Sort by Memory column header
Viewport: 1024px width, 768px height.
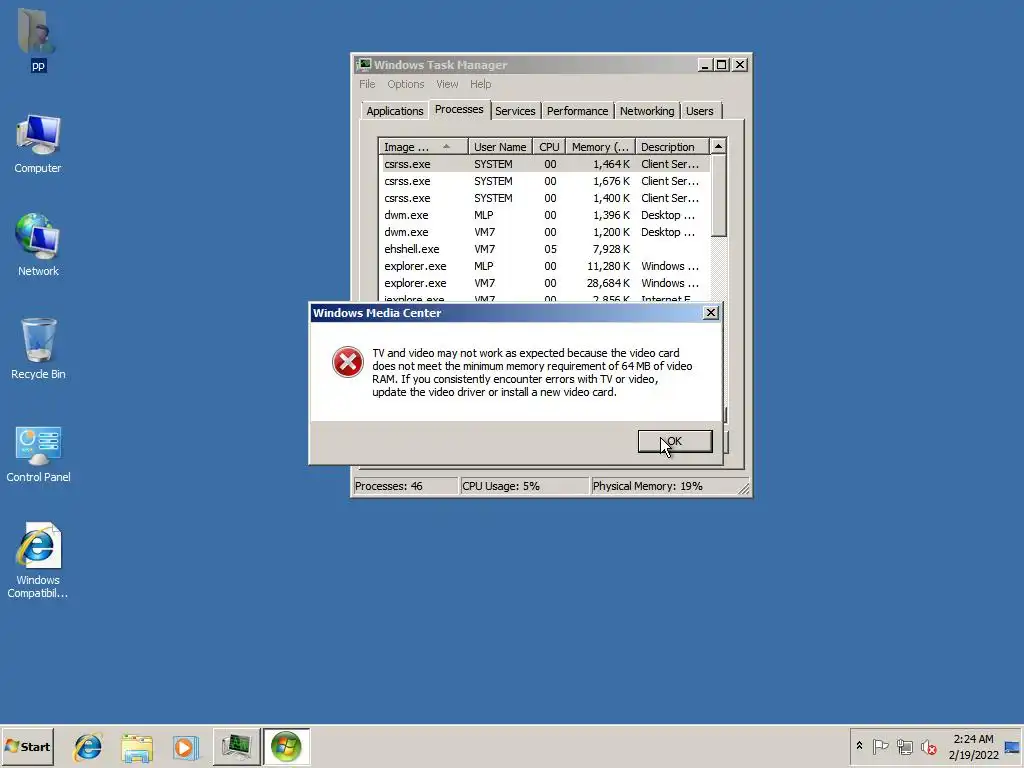tap(600, 147)
